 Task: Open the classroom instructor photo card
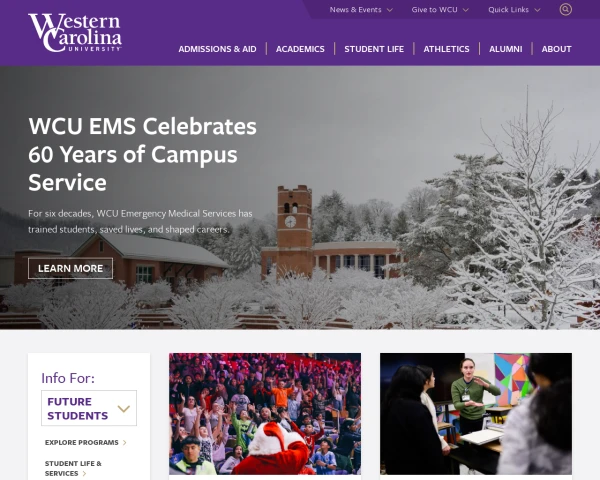tap(476, 414)
